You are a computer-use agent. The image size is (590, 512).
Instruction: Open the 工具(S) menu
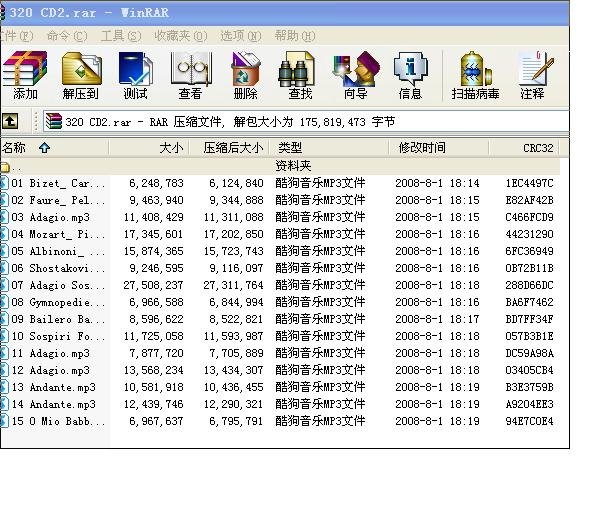coord(121,36)
